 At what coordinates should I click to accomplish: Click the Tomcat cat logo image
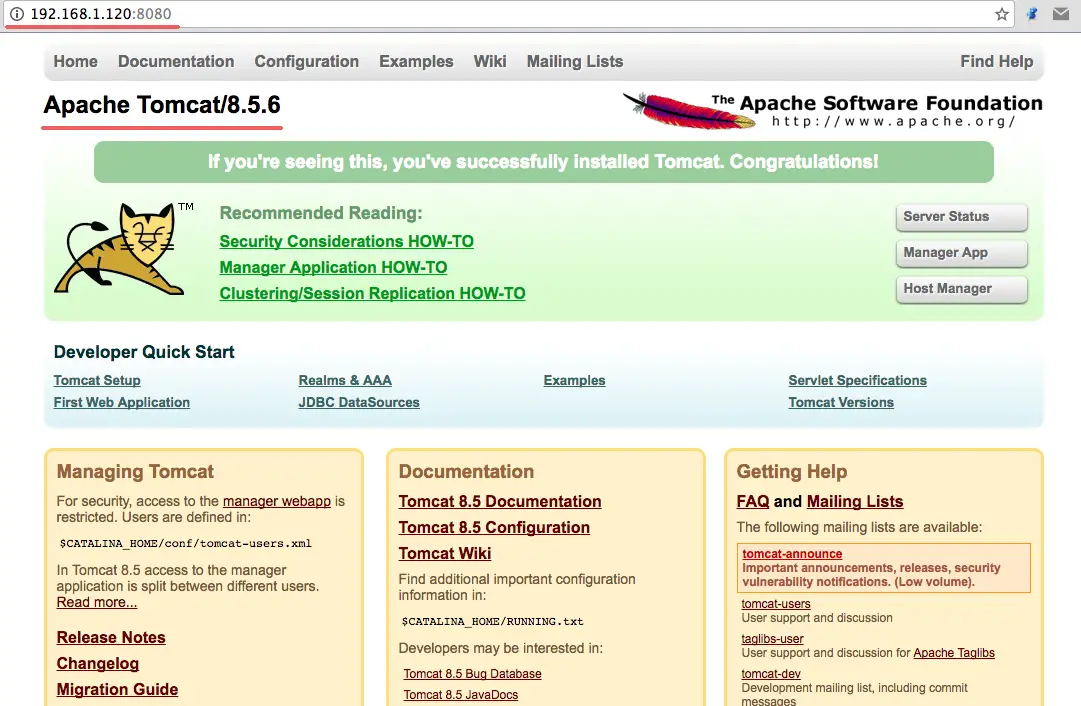click(x=124, y=249)
